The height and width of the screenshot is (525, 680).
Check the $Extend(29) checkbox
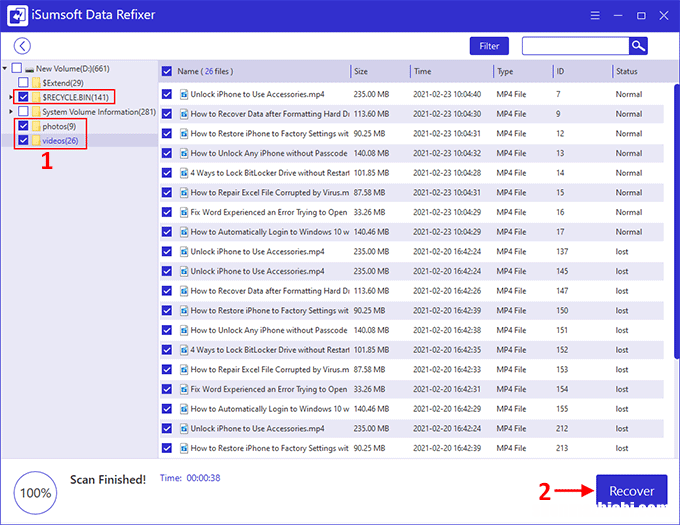click(23, 82)
